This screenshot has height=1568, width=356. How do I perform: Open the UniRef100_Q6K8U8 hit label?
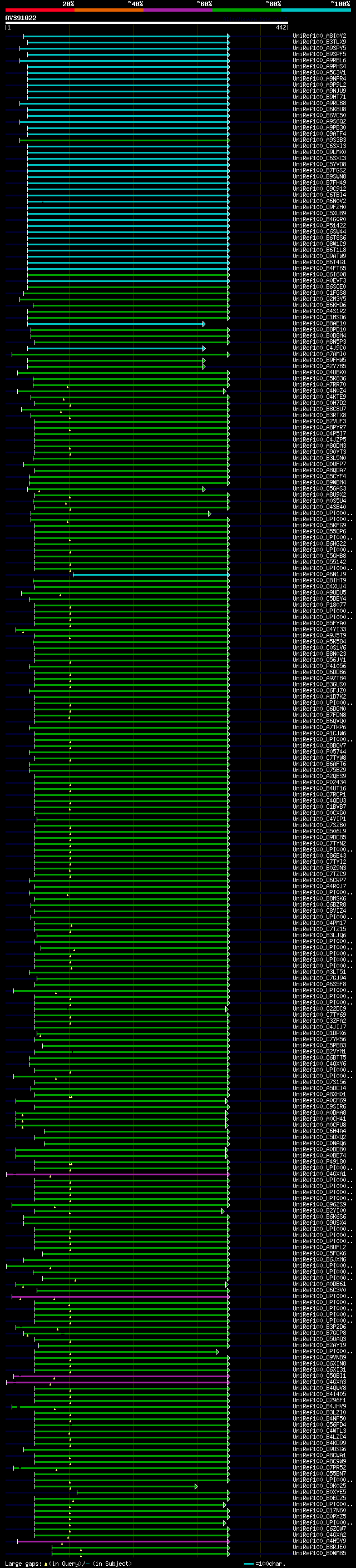click(319, 109)
